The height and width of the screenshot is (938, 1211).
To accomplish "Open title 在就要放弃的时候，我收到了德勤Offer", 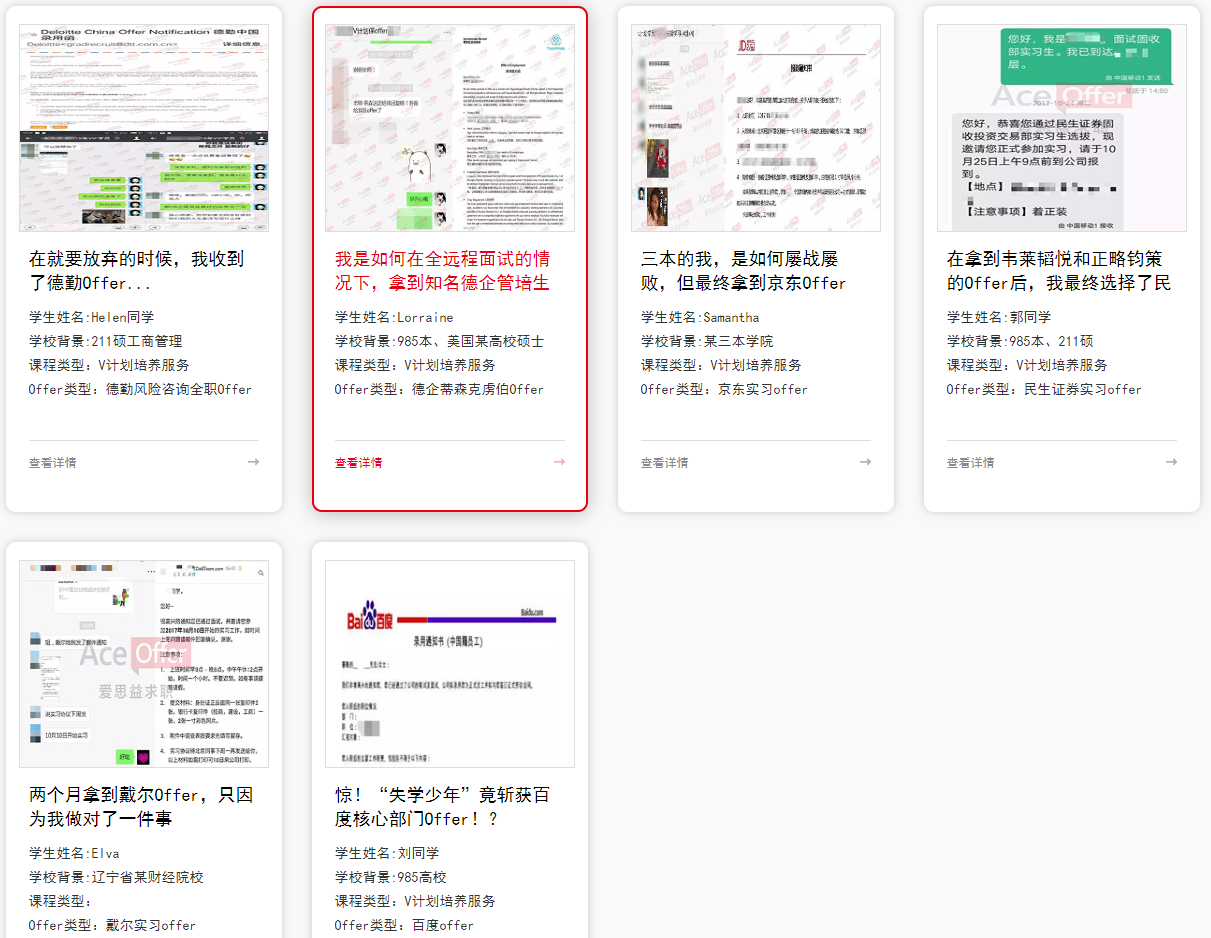I will (x=137, y=271).
